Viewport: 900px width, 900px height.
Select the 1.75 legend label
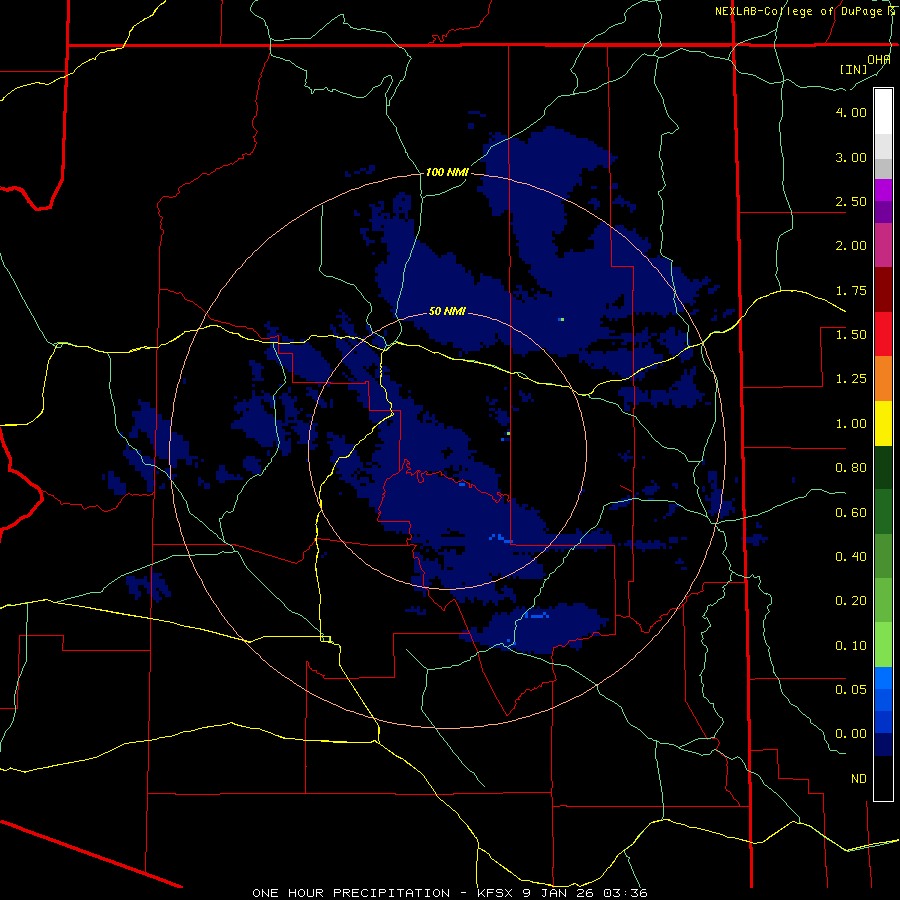point(851,290)
